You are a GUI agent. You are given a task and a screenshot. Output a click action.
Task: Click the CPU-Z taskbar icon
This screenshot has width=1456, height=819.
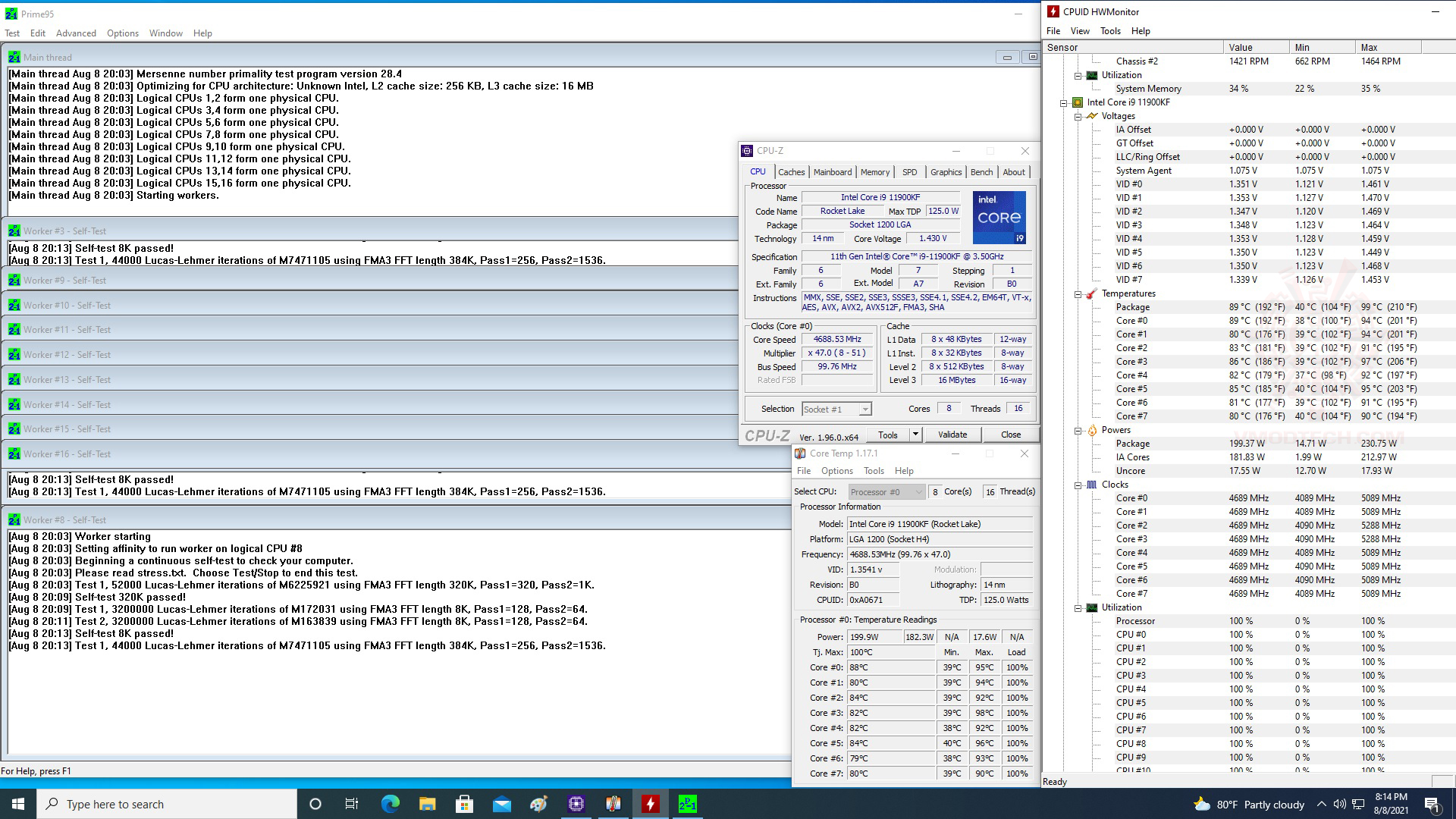[x=576, y=804]
